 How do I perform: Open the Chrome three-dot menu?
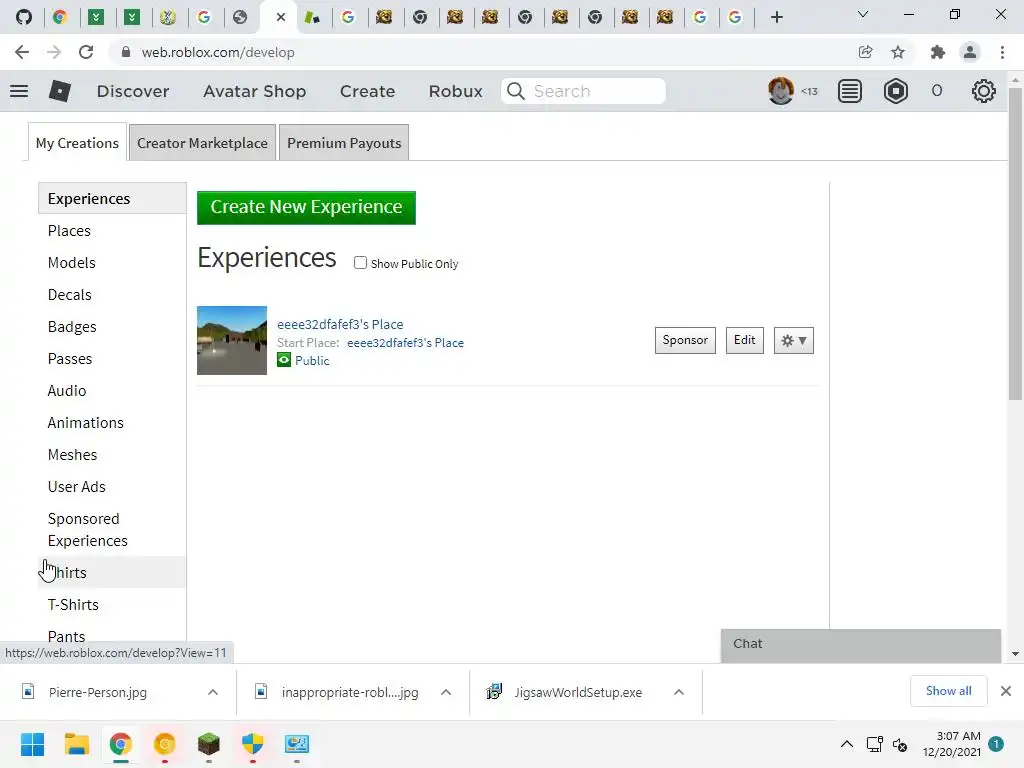[x=1002, y=52]
